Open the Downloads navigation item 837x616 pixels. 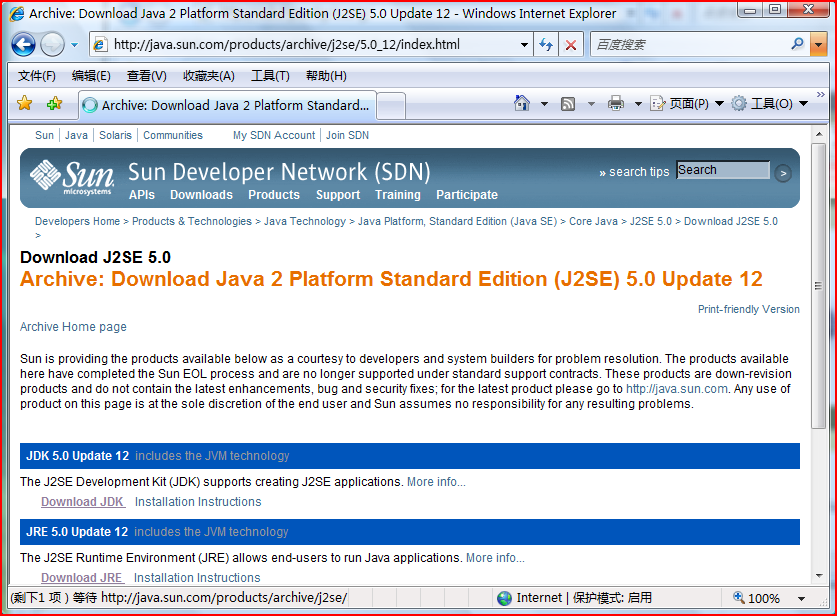(201, 195)
